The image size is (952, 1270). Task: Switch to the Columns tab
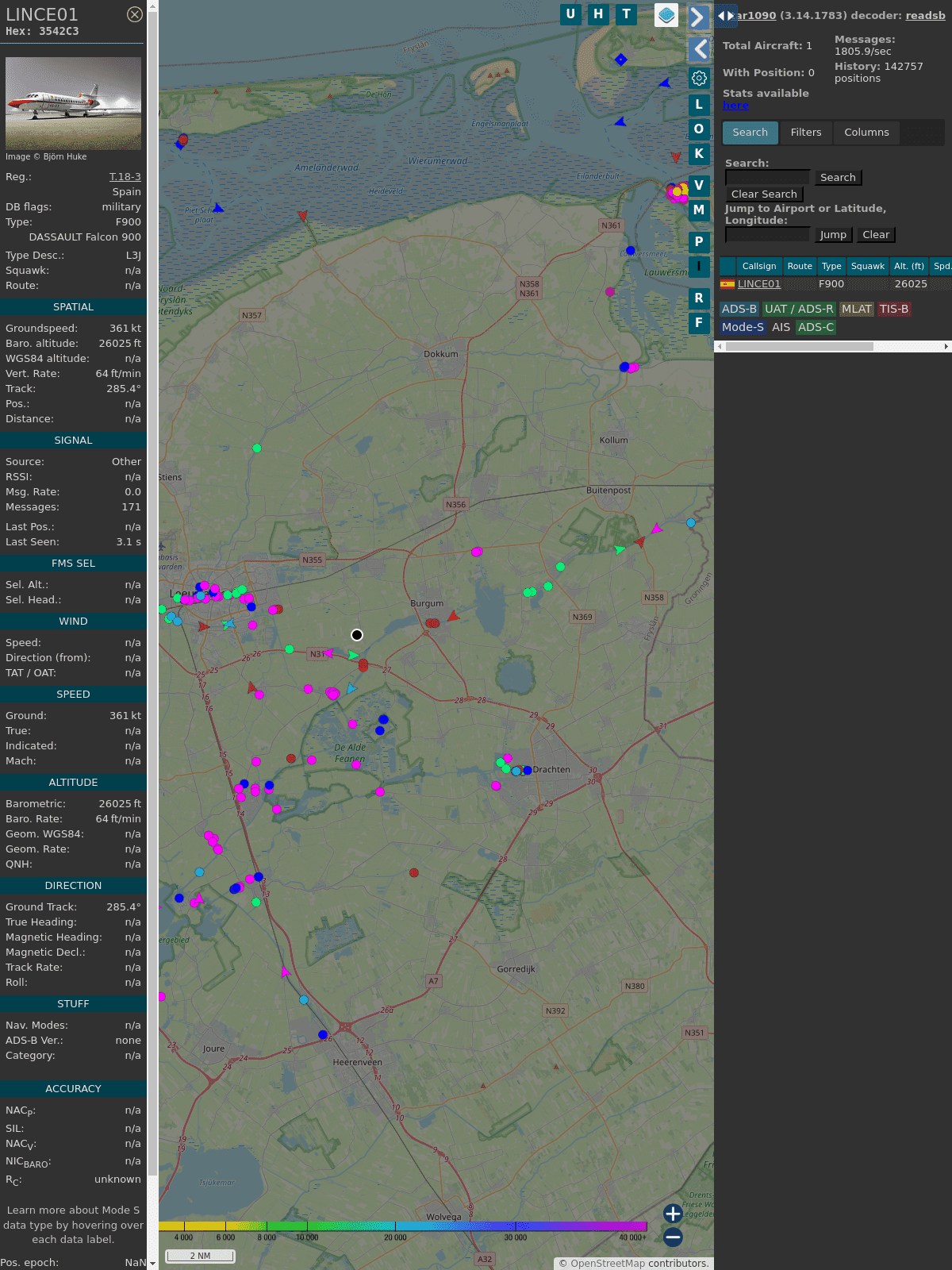pyautogui.click(x=866, y=133)
